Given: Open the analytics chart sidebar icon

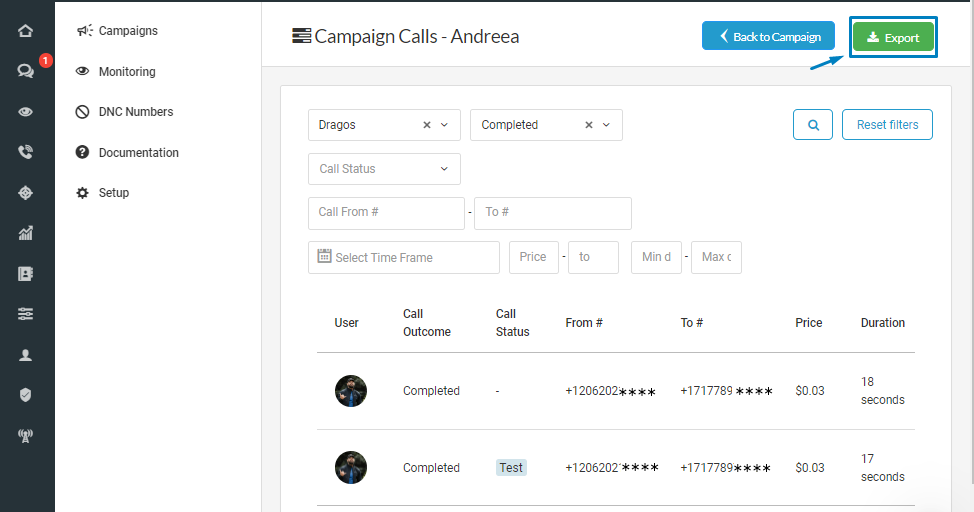Looking at the screenshot, I should coord(26,233).
